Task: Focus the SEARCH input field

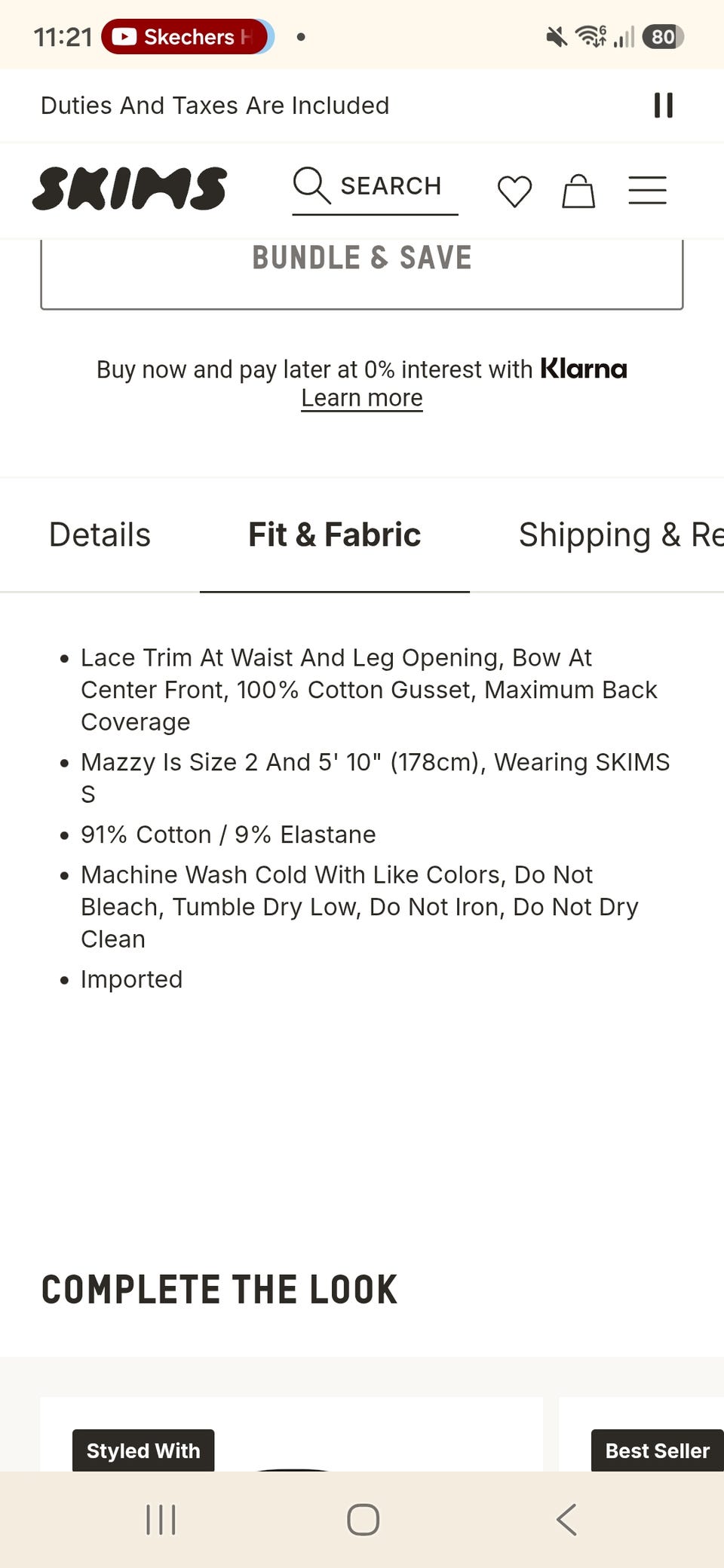Action: click(x=376, y=188)
